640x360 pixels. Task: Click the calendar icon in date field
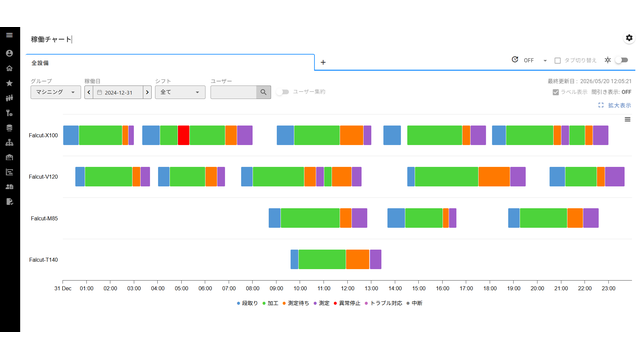[99, 93]
